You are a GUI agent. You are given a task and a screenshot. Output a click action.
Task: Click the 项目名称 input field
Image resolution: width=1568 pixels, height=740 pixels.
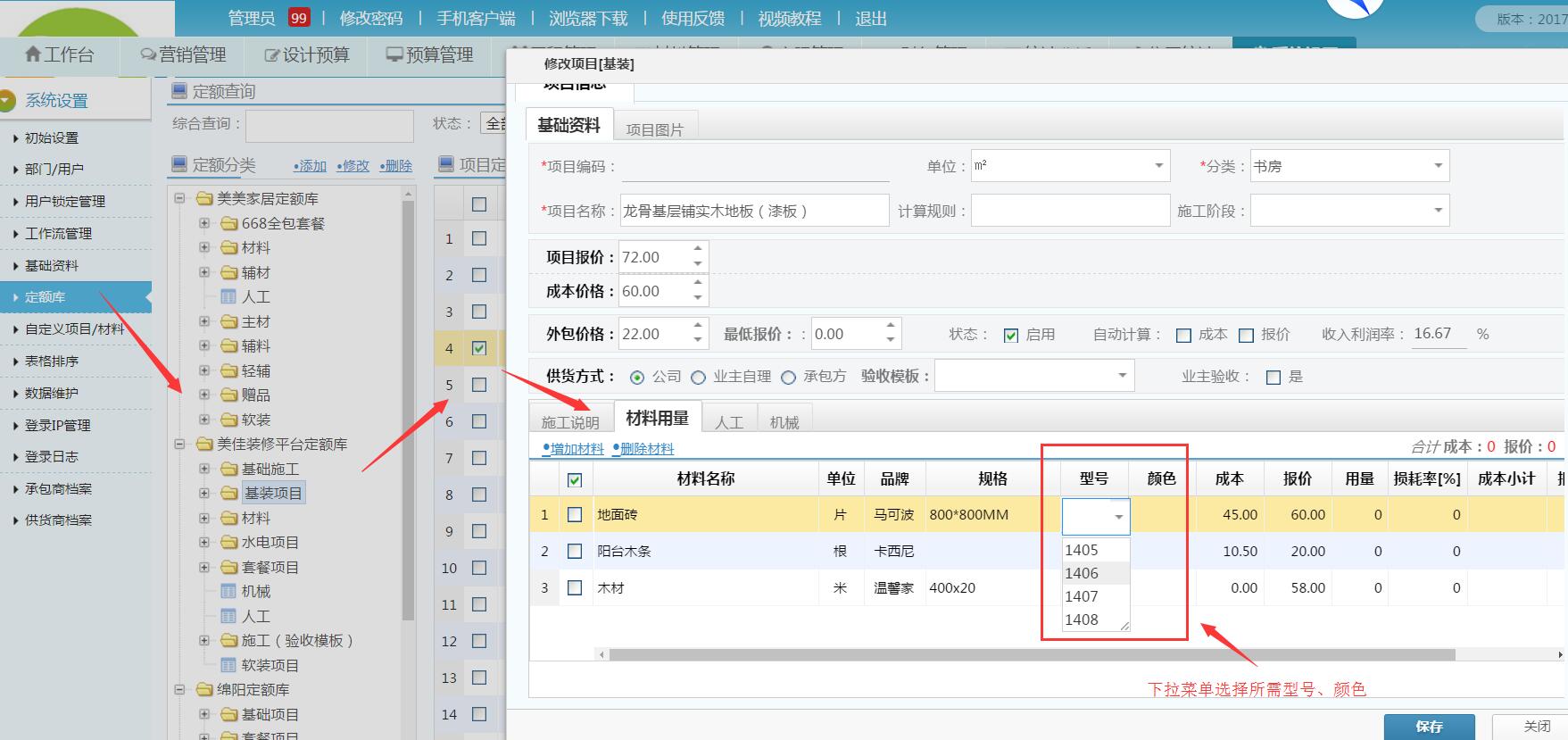coord(754,212)
